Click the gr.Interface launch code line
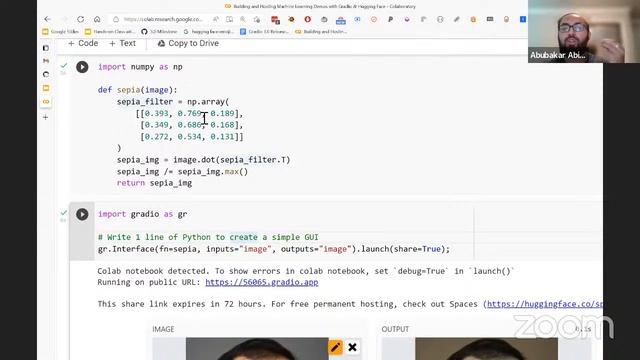This screenshot has width=640, height=360. (x=274, y=249)
